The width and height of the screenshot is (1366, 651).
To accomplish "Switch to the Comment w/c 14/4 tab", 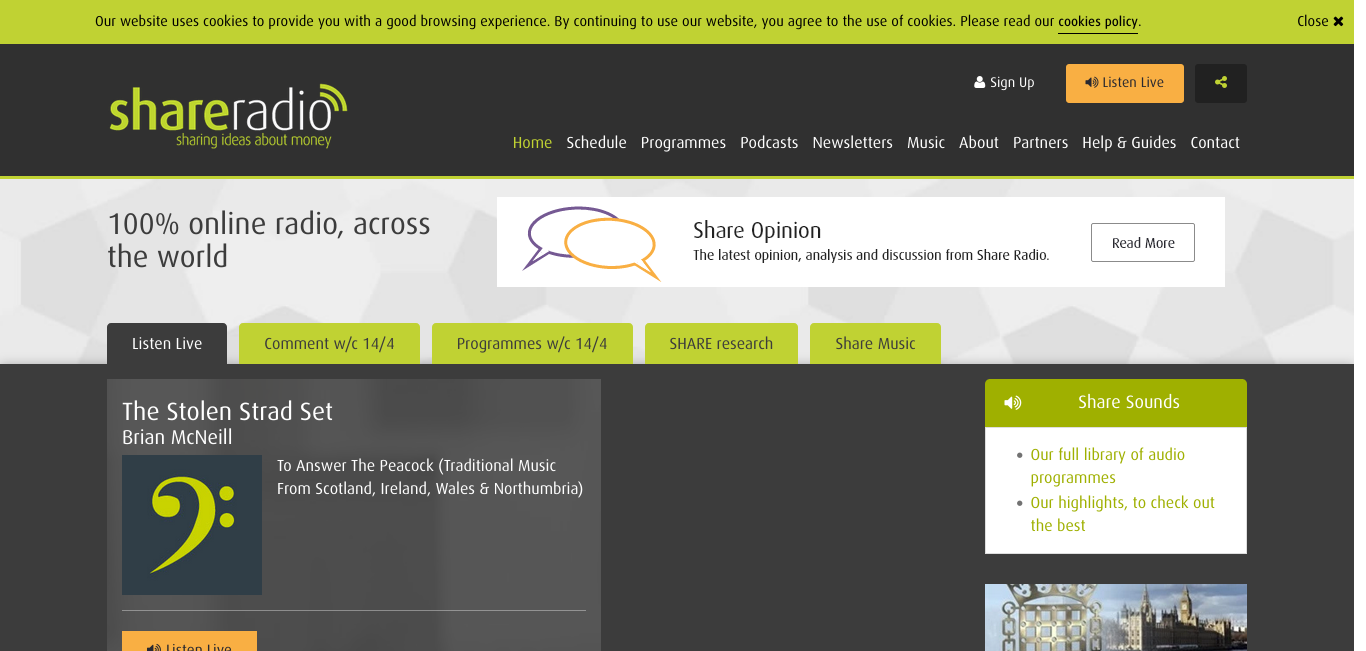I will tap(329, 344).
